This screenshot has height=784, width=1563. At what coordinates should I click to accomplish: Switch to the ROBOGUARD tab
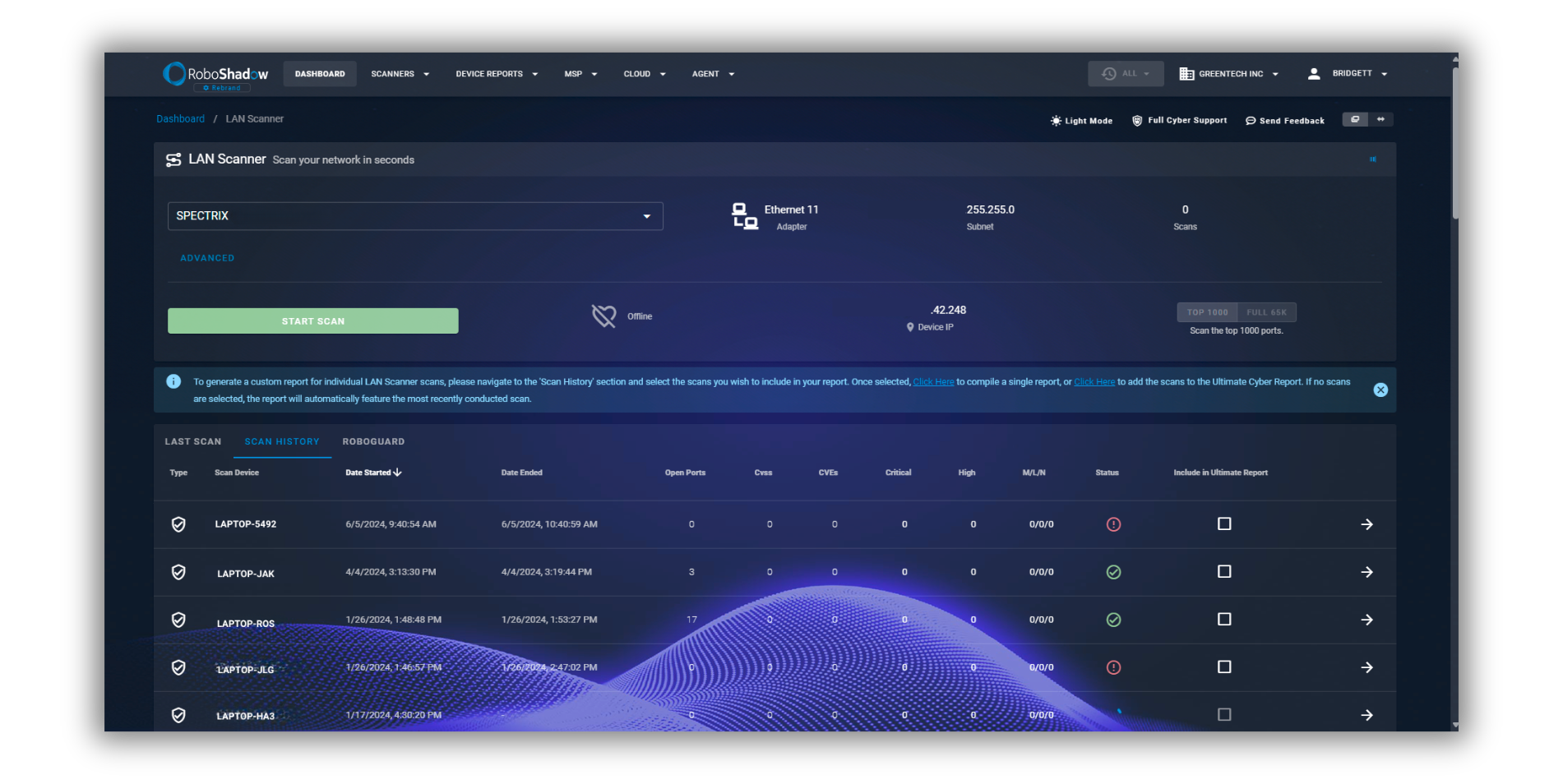coord(373,441)
